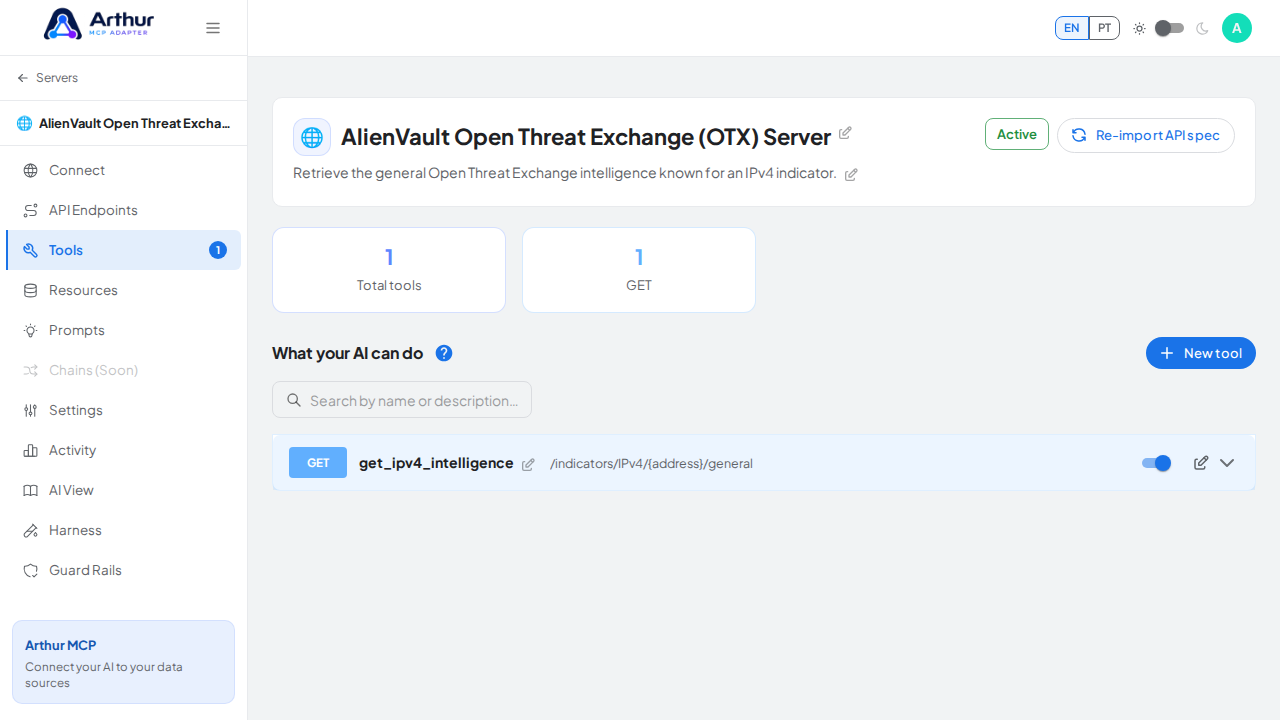Click the Tools count badge

point(218,250)
